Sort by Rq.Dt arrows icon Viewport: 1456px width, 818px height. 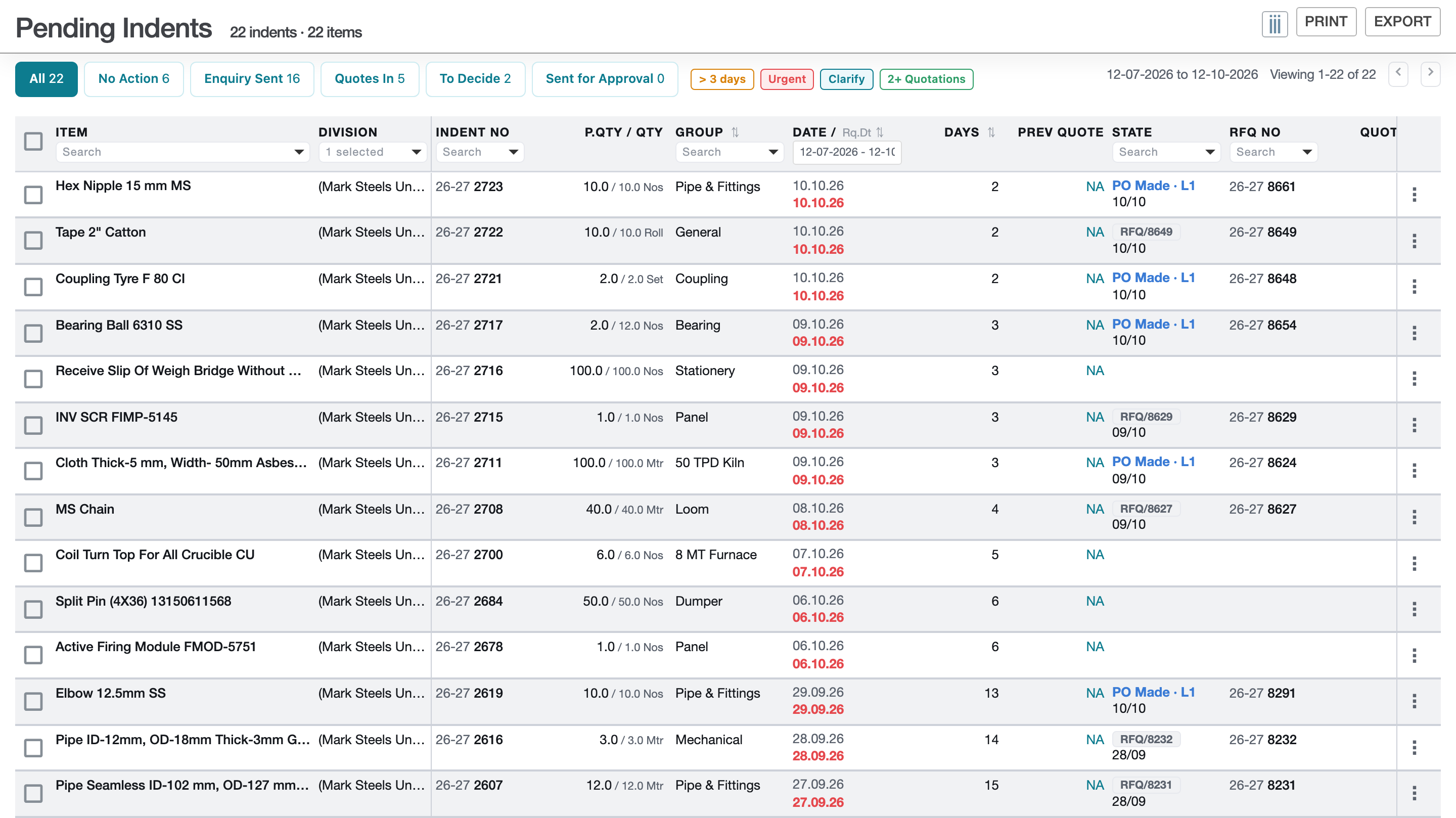coord(880,132)
